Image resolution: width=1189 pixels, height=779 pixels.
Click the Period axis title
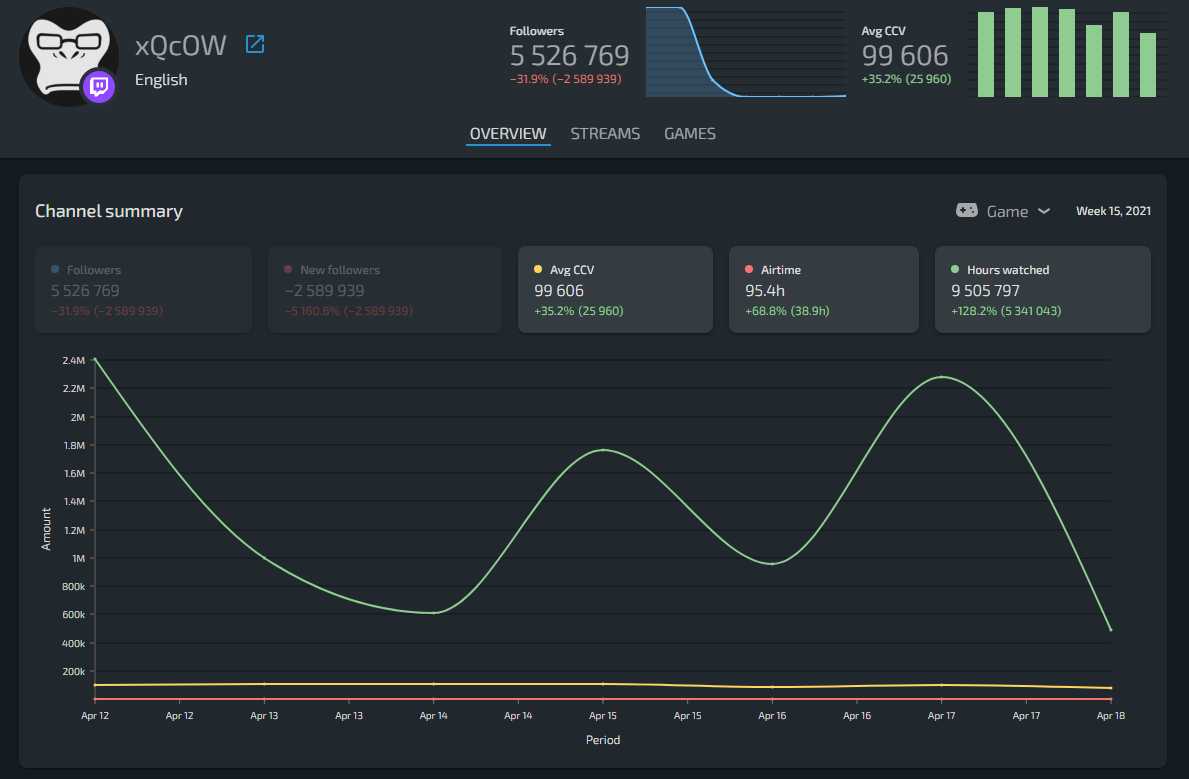(603, 740)
